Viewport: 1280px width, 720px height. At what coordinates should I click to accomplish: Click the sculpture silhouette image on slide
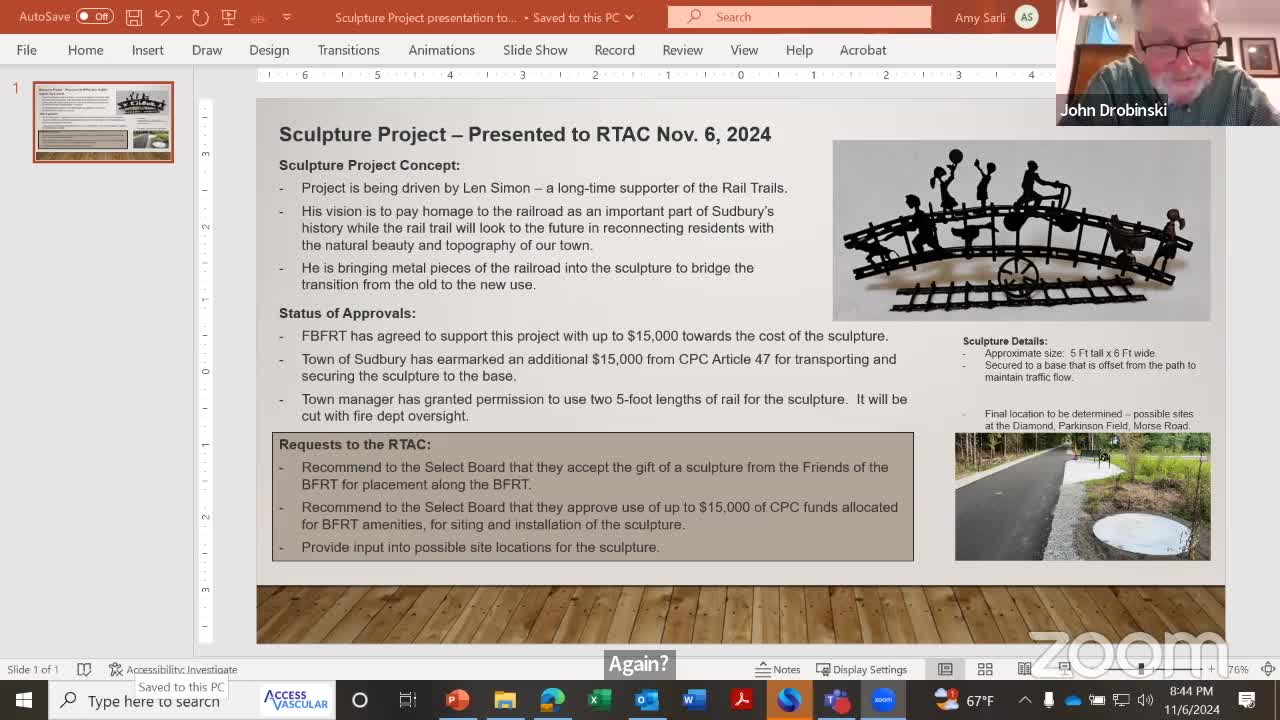pos(1021,230)
